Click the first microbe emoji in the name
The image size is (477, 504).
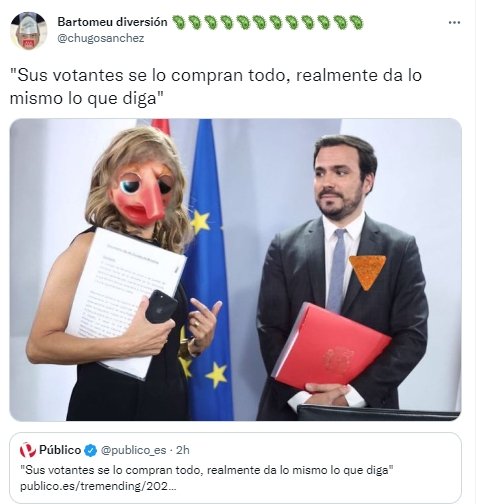179,22
